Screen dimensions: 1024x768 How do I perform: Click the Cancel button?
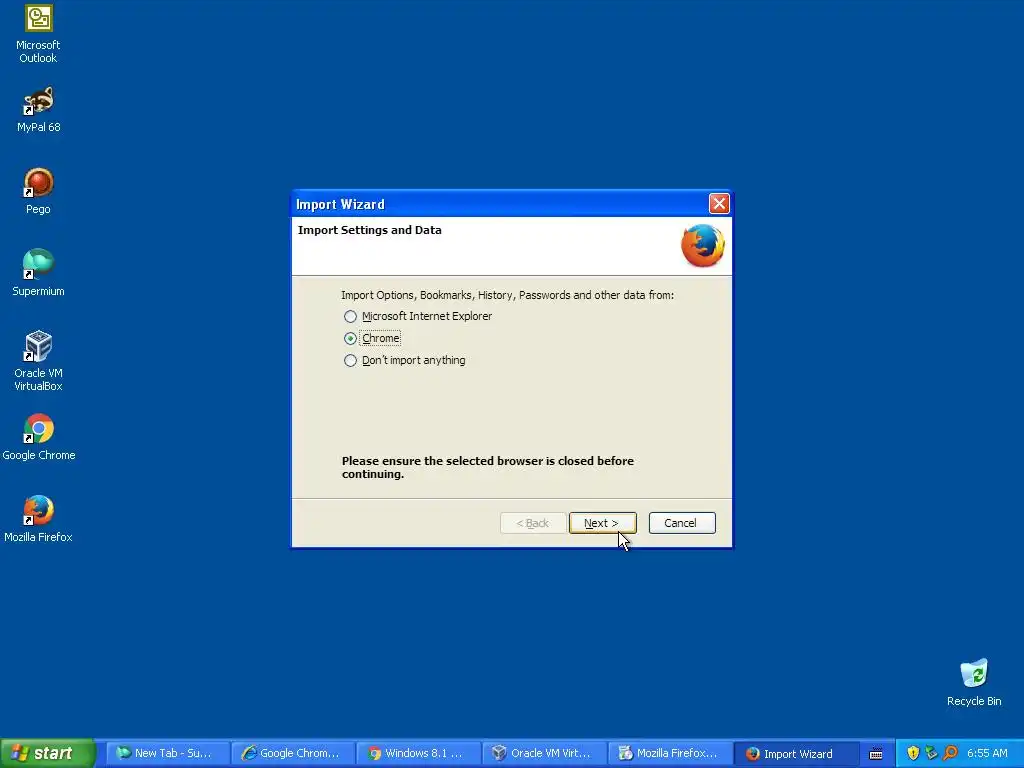(x=682, y=523)
